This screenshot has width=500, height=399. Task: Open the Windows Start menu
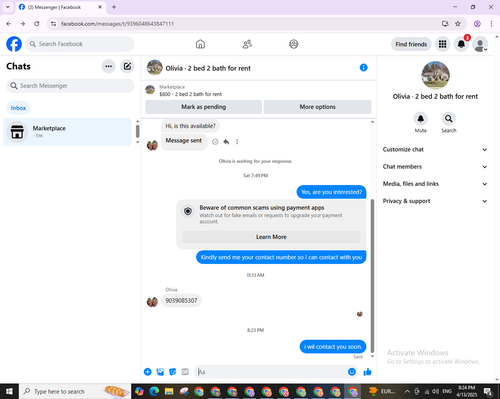pyautogui.click(x=9, y=391)
